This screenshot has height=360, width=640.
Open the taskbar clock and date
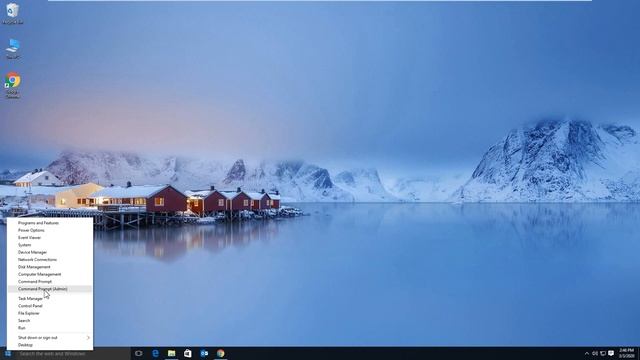point(627,353)
